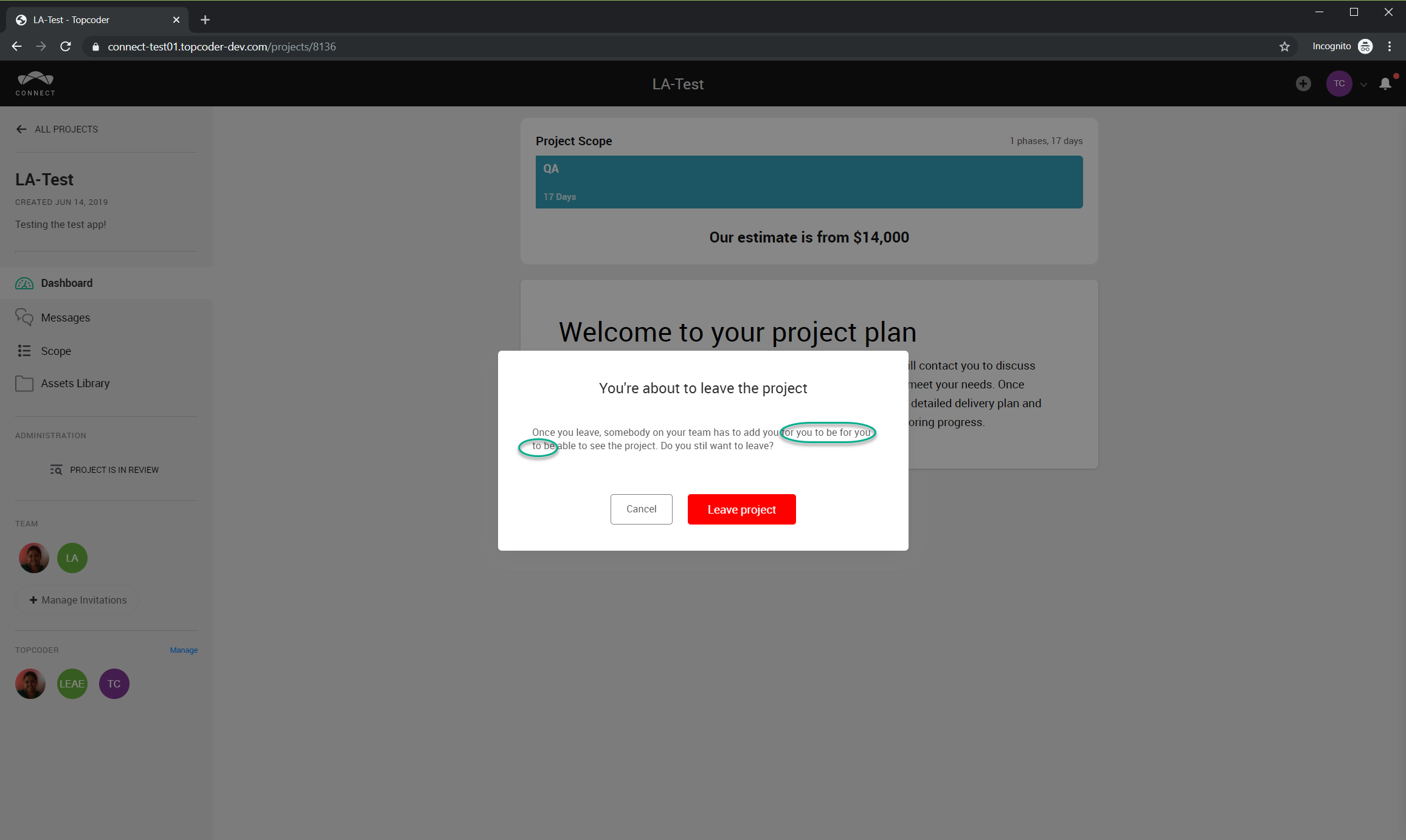Click the notification bell icon
1406x840 pixels.
(x=1385, y=84)
